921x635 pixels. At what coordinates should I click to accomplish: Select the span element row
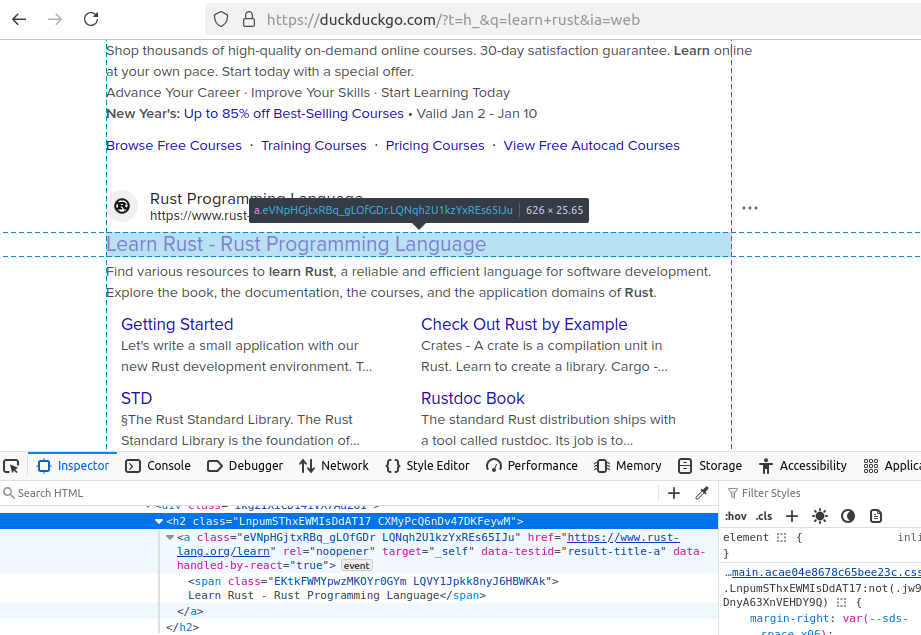point(359,588)
